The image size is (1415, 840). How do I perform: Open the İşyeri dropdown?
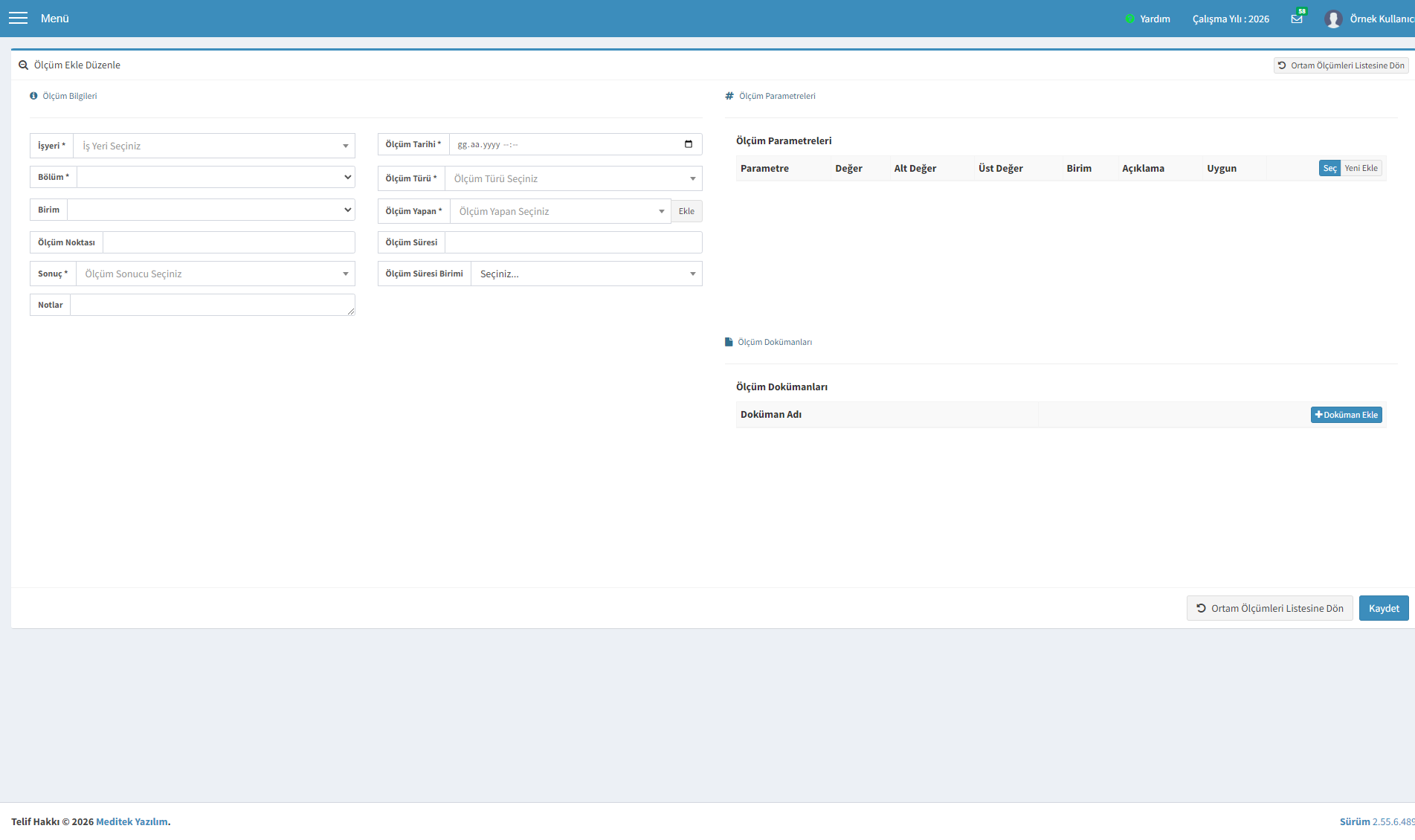(x=214, y=146)
